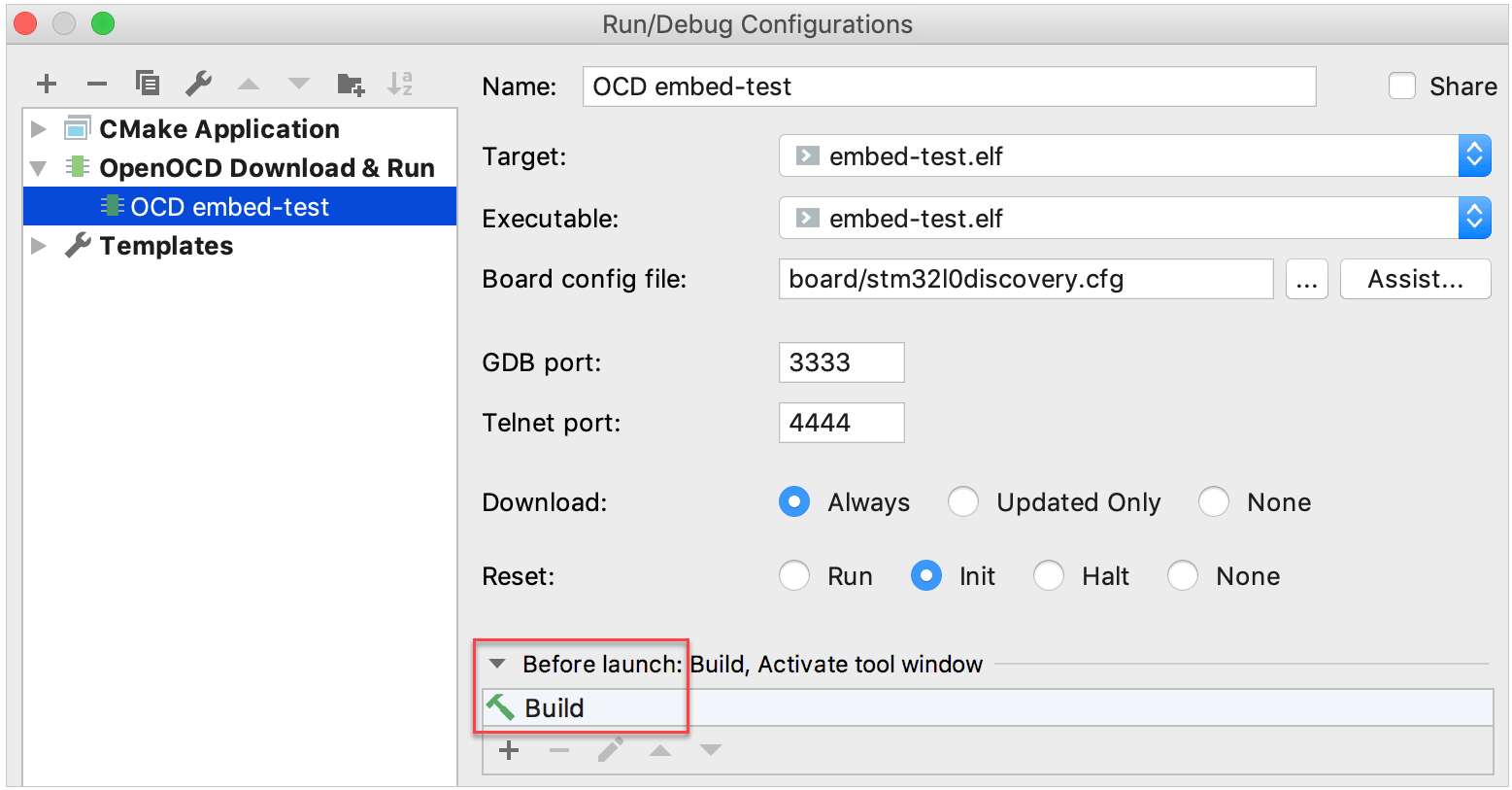Expand the CMake Application group
Screen dimensions: 1512x790
point(38,127)
